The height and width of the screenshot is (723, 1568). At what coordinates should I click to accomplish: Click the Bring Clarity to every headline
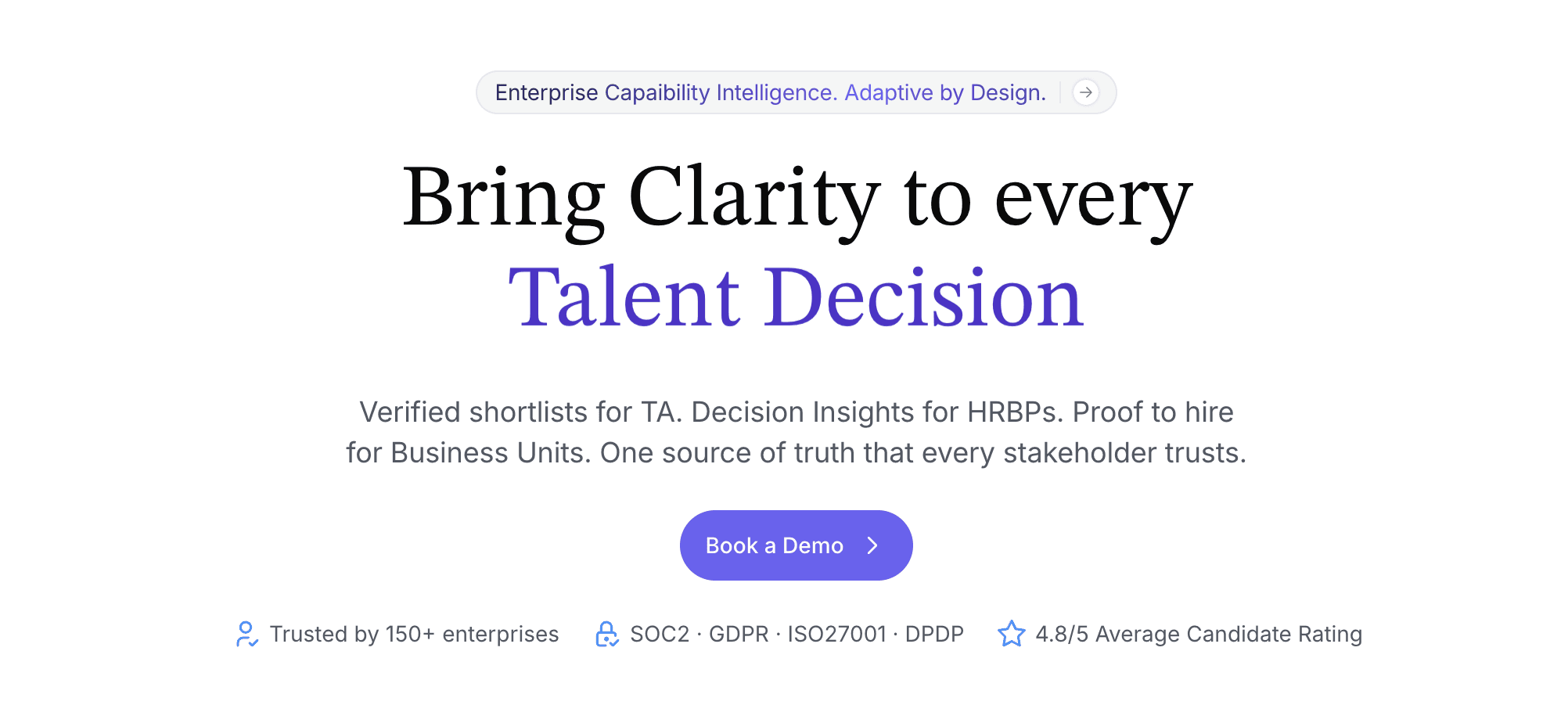[797, 200]
